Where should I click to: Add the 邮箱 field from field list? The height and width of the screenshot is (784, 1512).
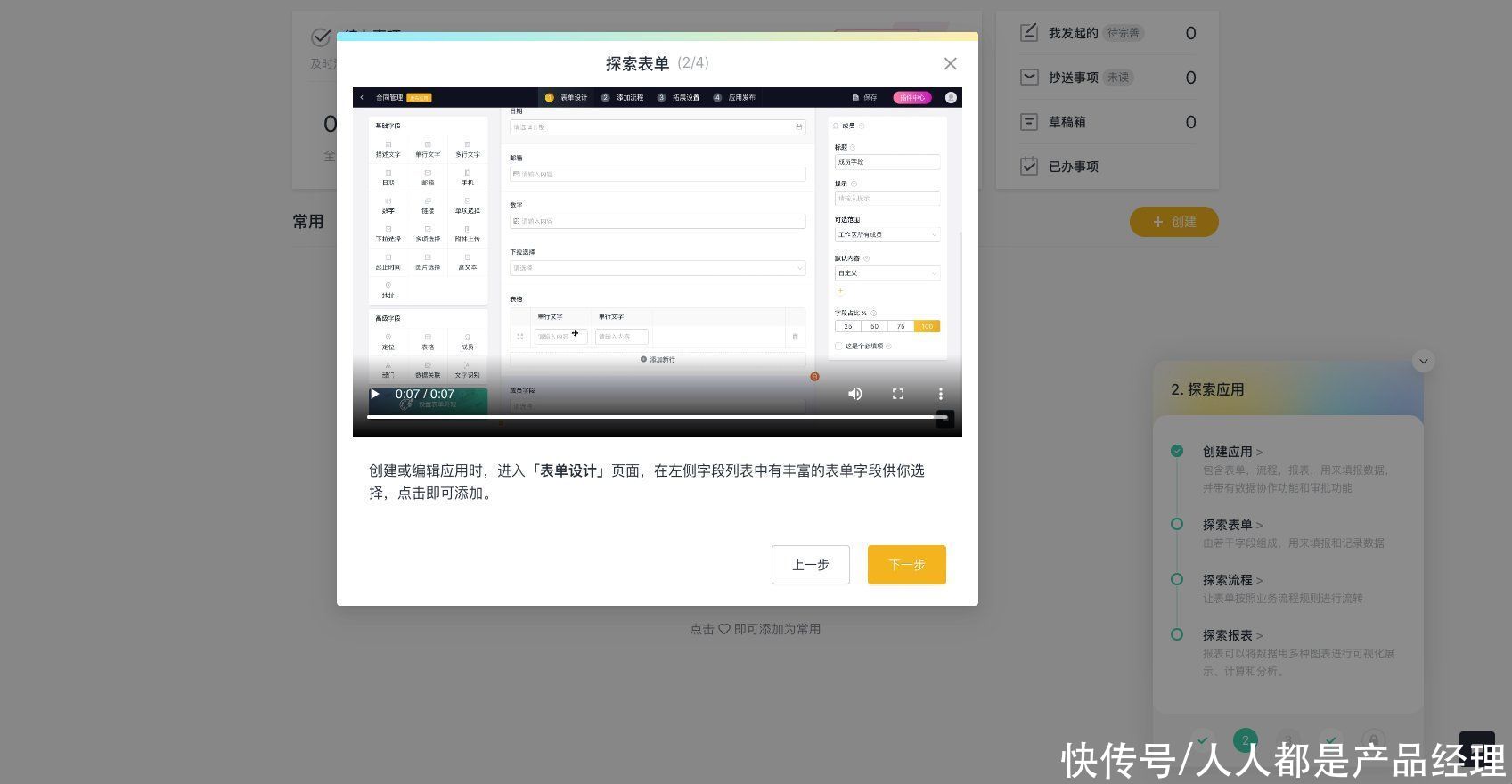428,177
